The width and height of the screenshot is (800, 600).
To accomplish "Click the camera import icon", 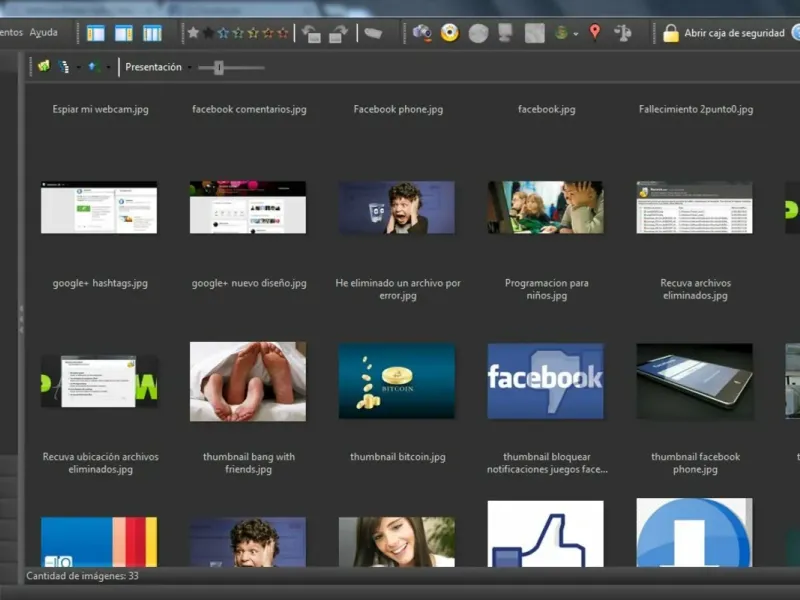I will click(422, 33).
